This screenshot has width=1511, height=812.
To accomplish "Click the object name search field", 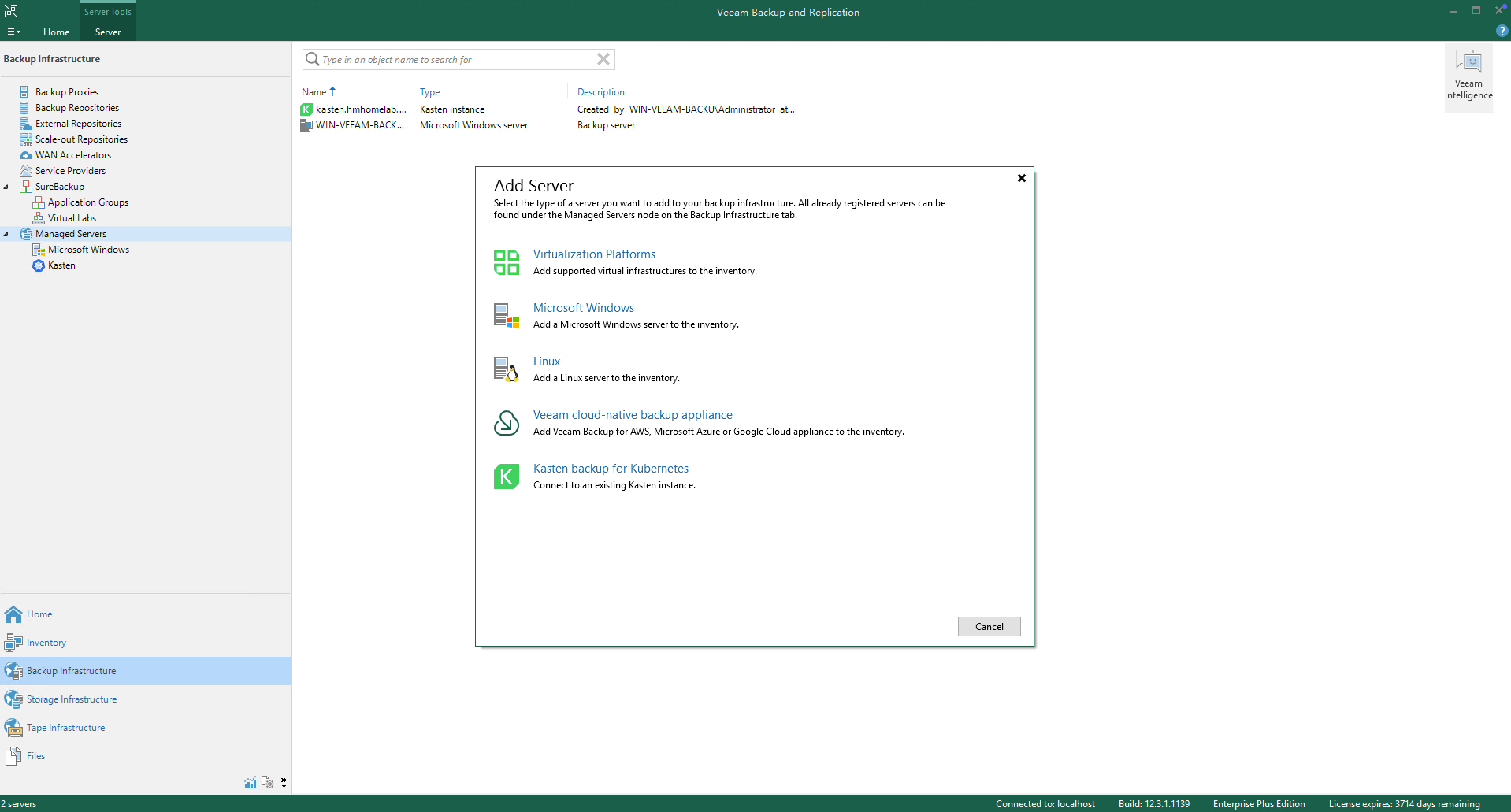I will 457,60.
